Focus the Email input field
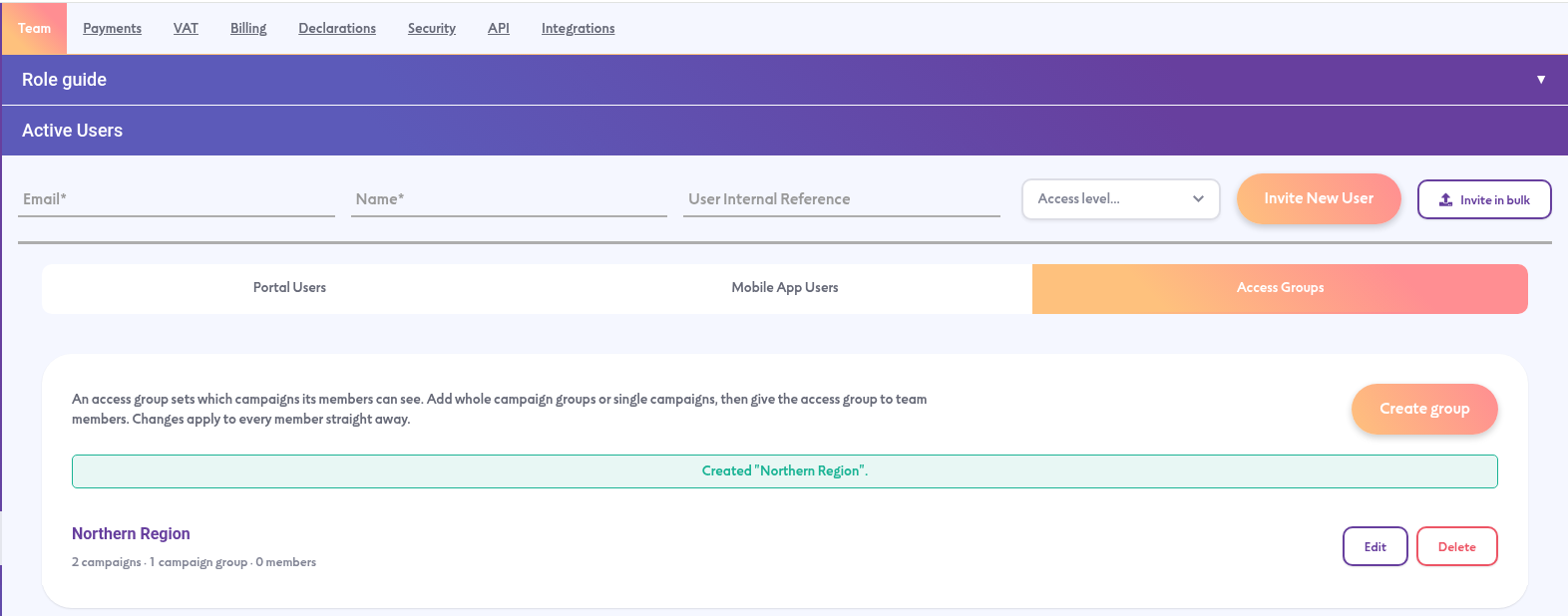The image size is (1568, 616). pyautogui.click(x=177, y=199)
